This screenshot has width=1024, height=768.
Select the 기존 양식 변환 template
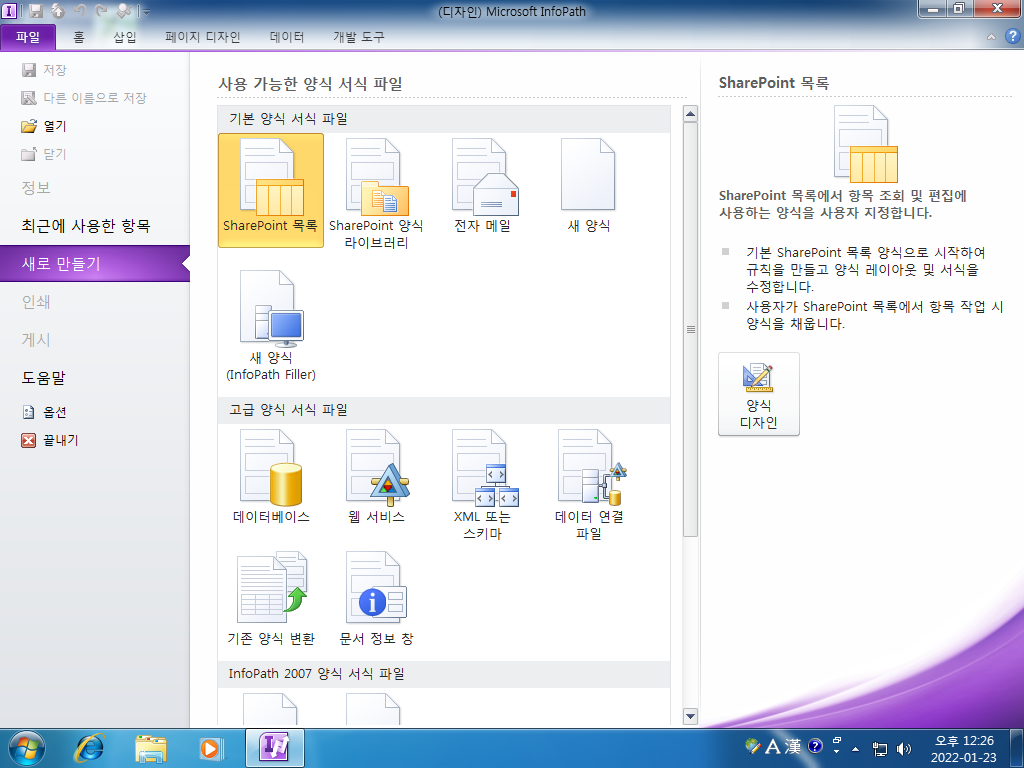click(270, 598)
